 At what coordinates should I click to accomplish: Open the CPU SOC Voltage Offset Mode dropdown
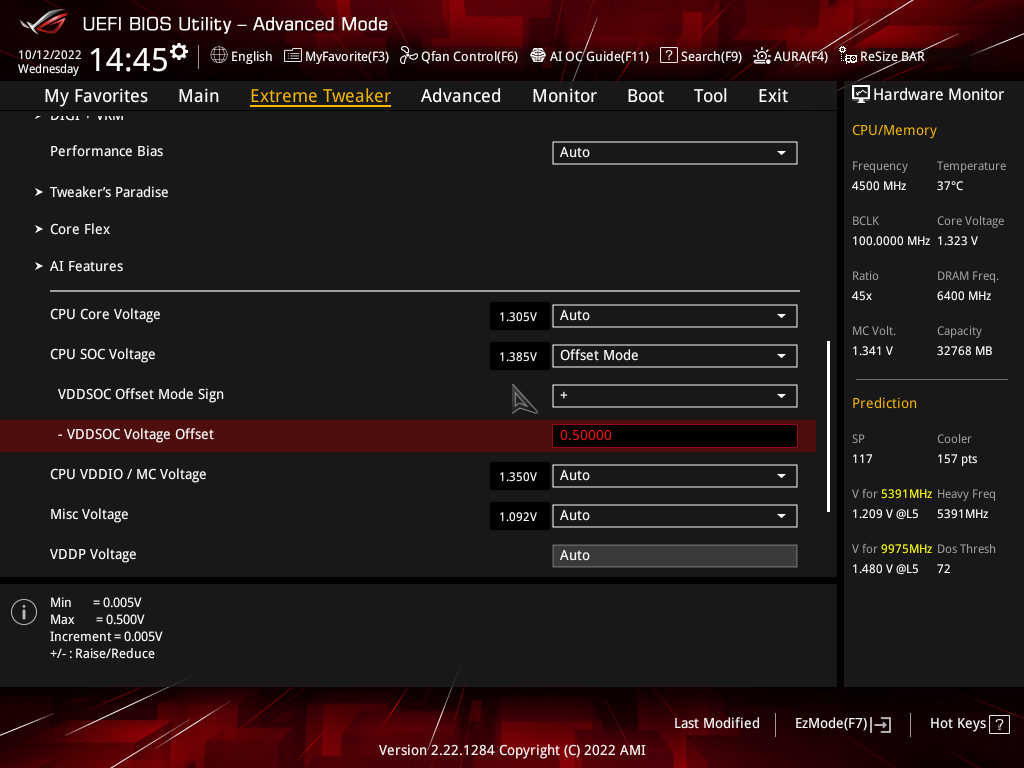pyautogui.click(x=675, y=356)
